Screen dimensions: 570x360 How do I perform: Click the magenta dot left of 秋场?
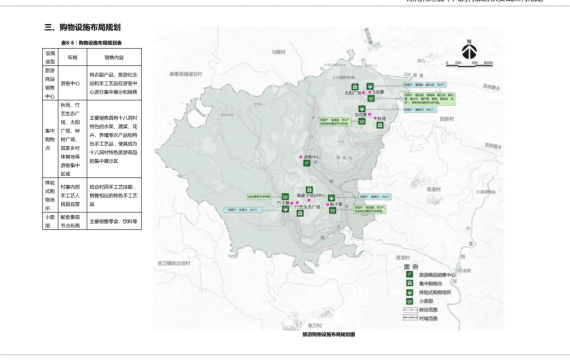point(375,118)
